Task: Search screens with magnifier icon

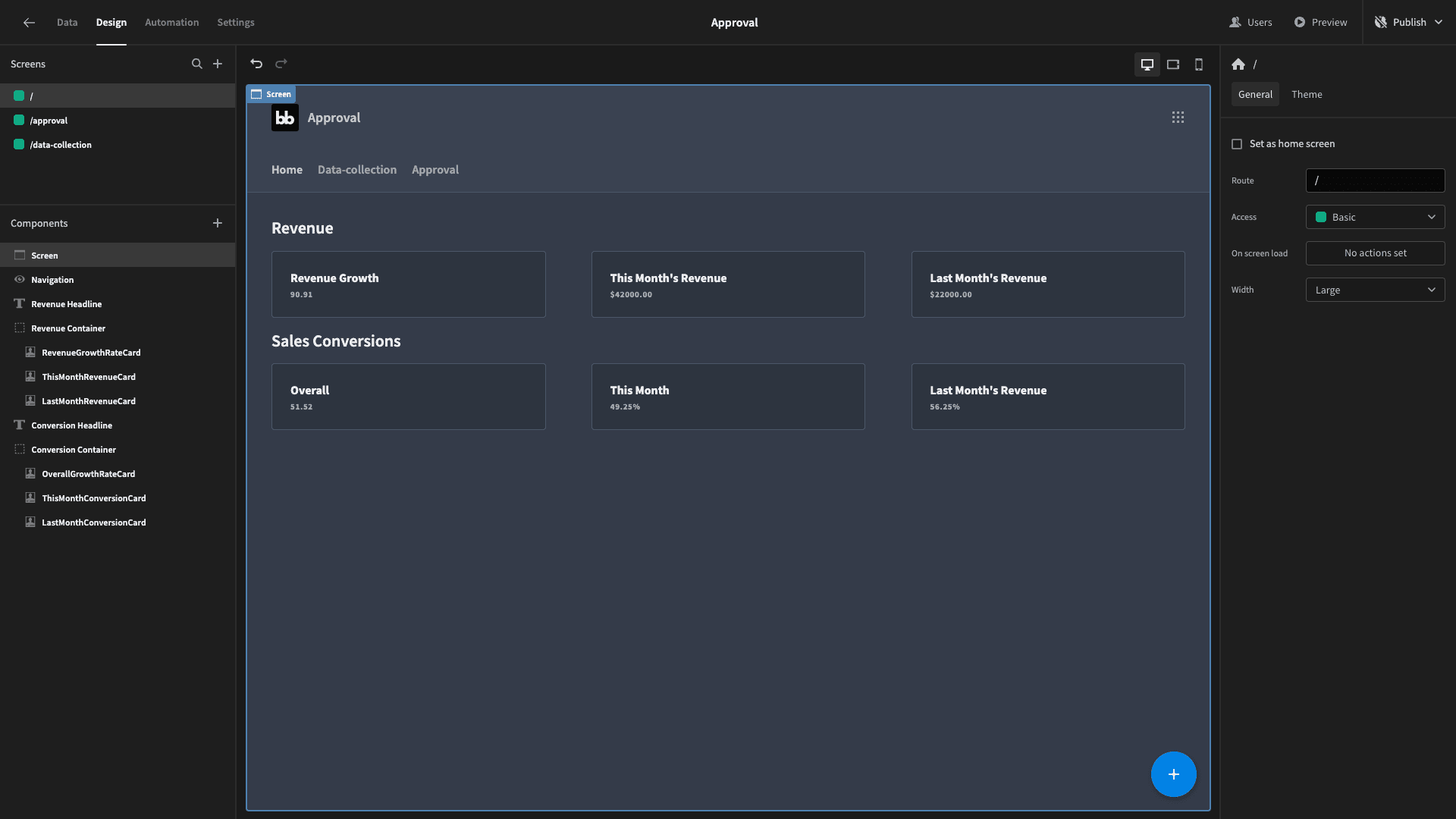Action: click(197, 64)
